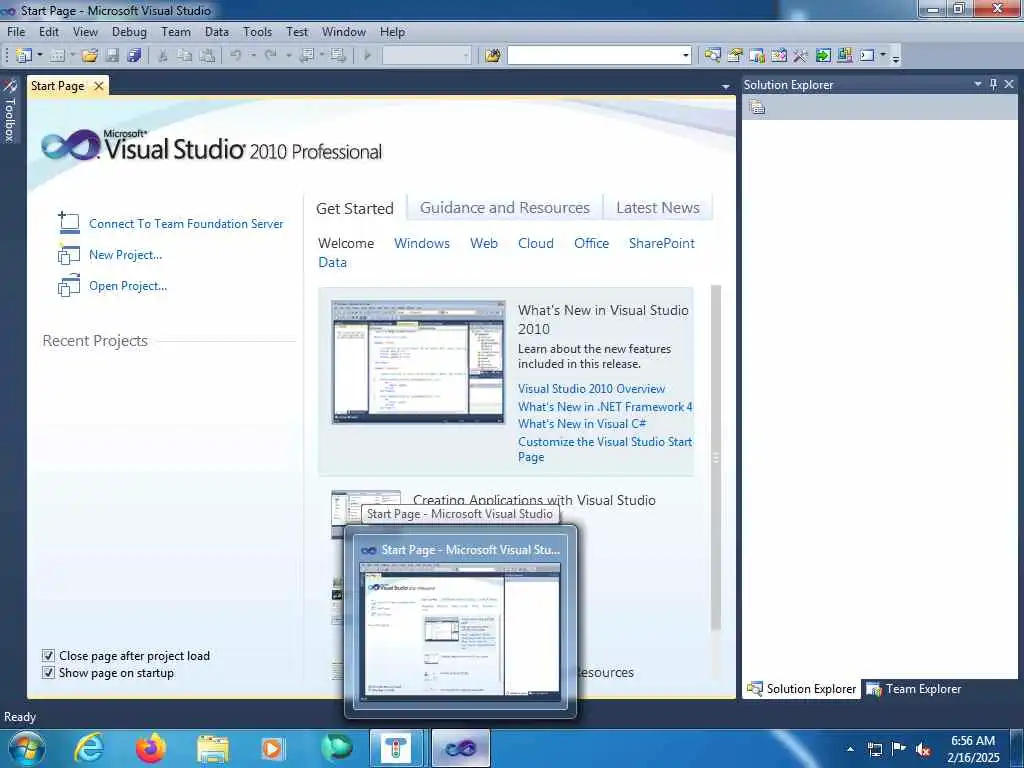
Task: Uncheck Close page after project load
Action: [48, 655]
